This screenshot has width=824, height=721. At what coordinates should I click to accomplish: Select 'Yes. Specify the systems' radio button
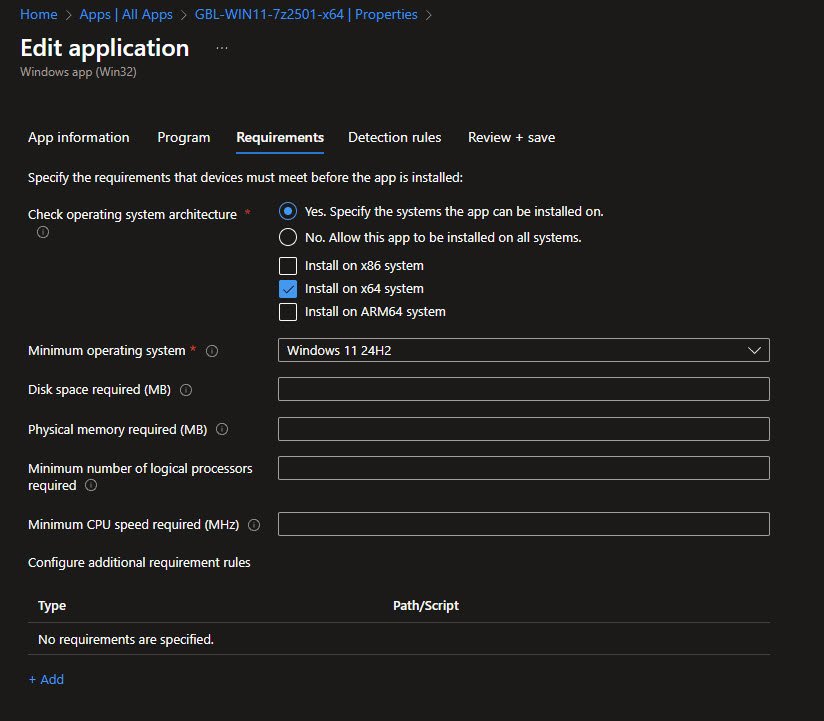point(288,211)
